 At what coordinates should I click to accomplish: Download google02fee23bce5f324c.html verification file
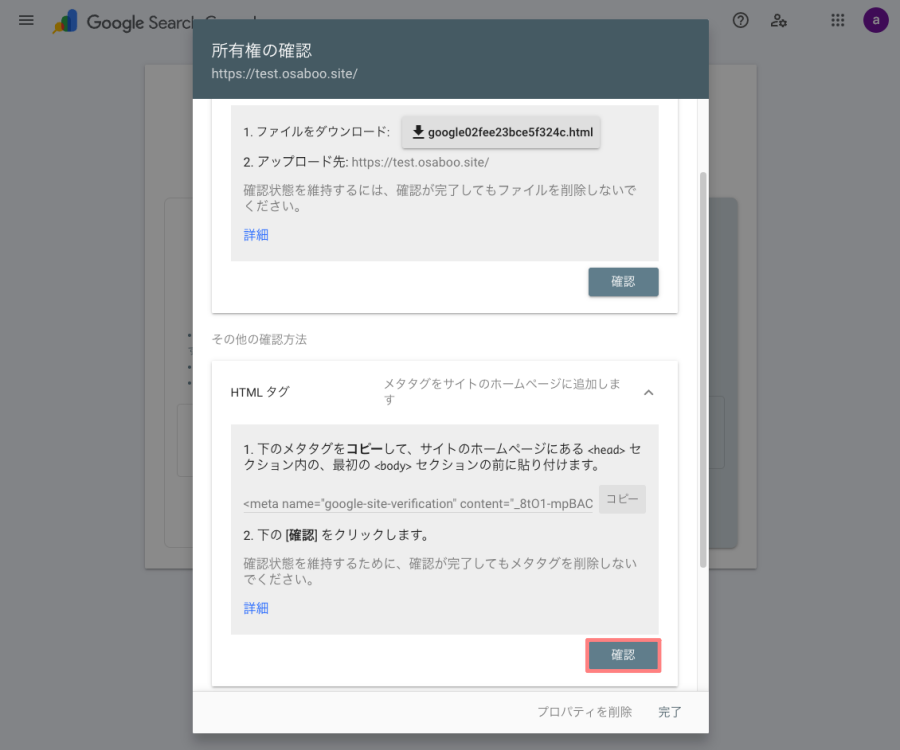coord(501,133)
